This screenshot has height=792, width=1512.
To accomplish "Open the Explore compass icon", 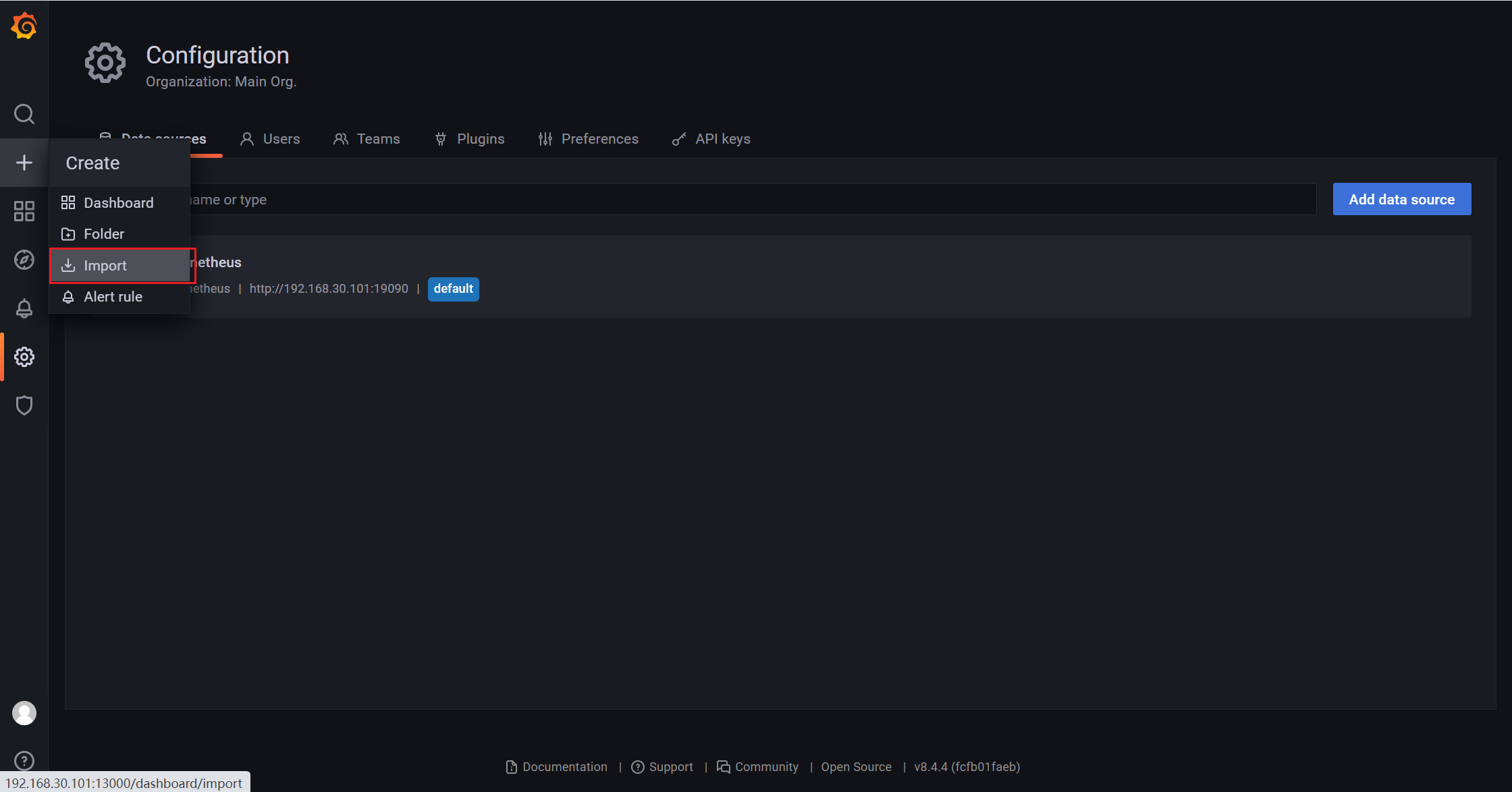I will pyautogui.click(x=24, y=260).
